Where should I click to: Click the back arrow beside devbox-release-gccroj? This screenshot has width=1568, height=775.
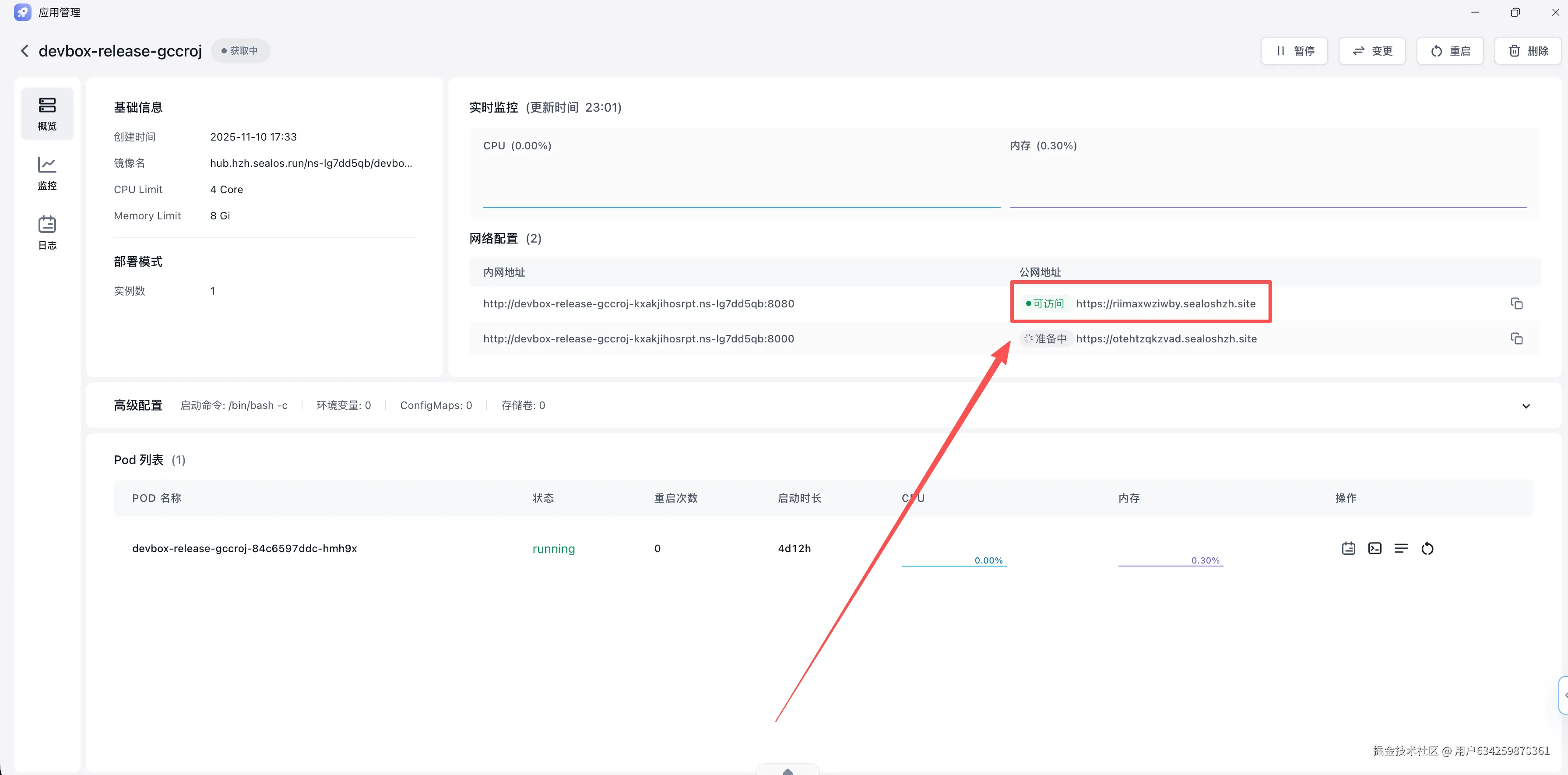(25, 50)
